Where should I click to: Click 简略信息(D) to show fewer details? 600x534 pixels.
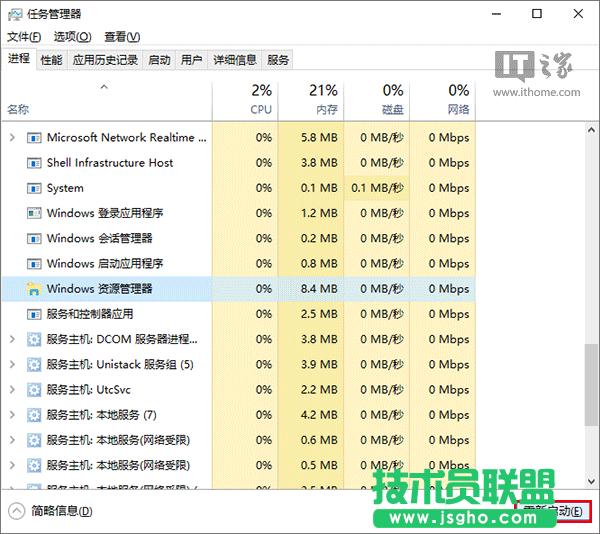(61, 511)
